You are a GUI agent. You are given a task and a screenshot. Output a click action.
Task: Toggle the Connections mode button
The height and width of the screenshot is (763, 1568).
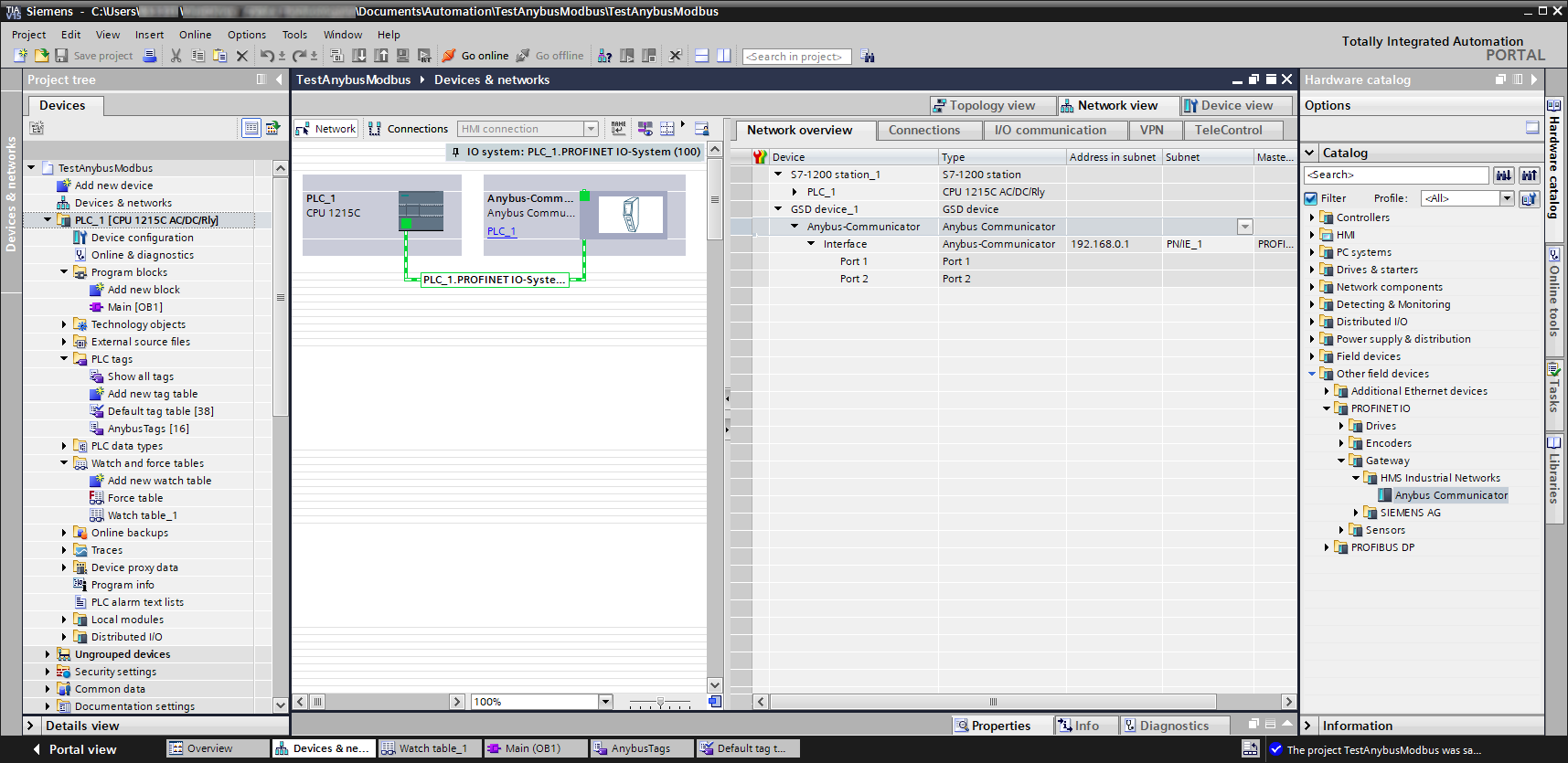[x=408, y=129]
